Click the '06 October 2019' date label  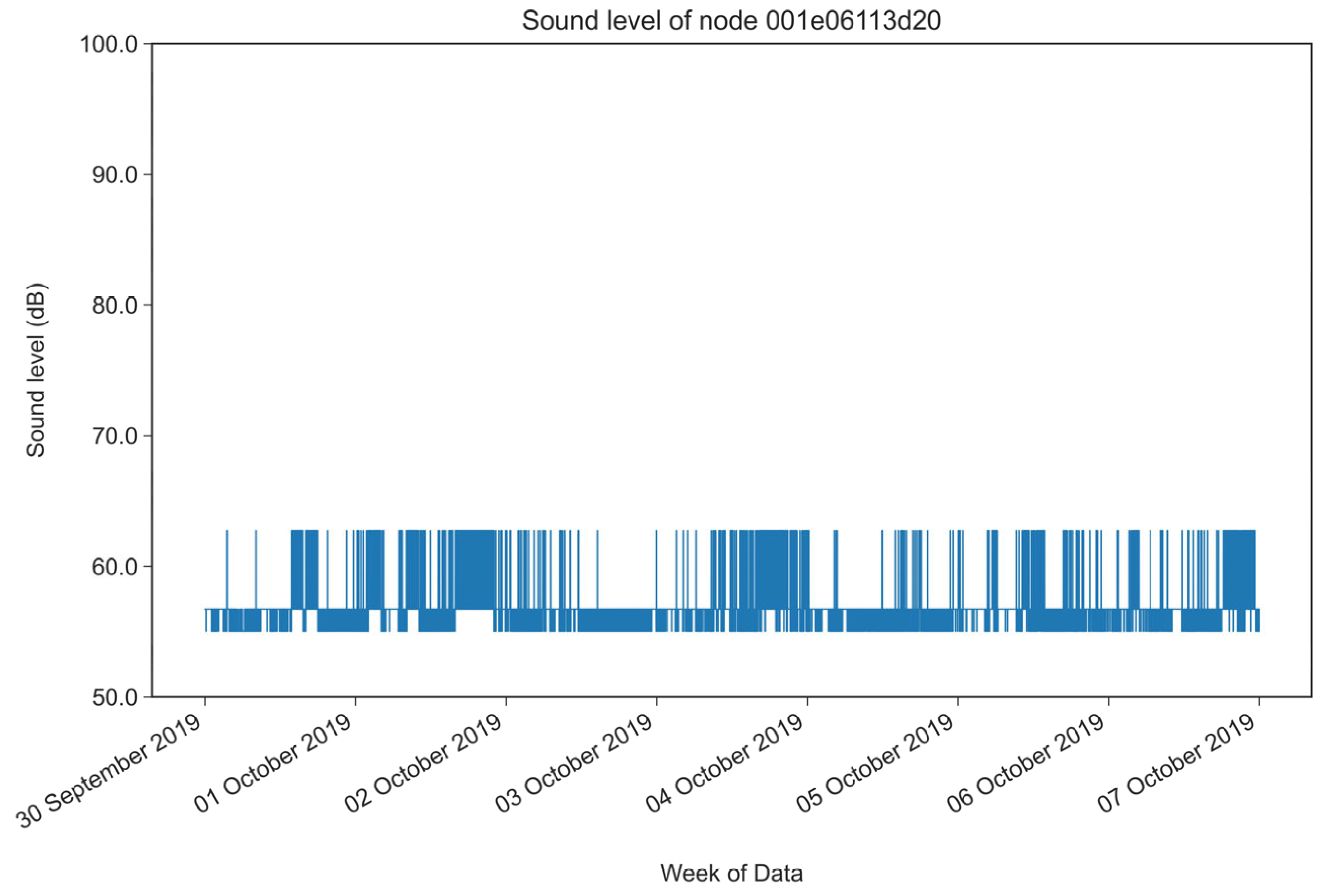click(x=1026, y=764)
